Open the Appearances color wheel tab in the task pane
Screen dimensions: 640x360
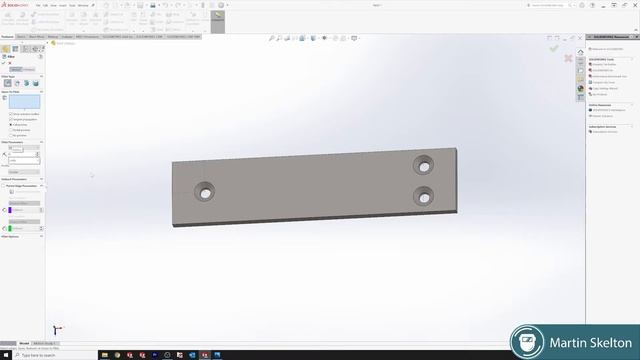pyautogui.click(x=580, y=88)
